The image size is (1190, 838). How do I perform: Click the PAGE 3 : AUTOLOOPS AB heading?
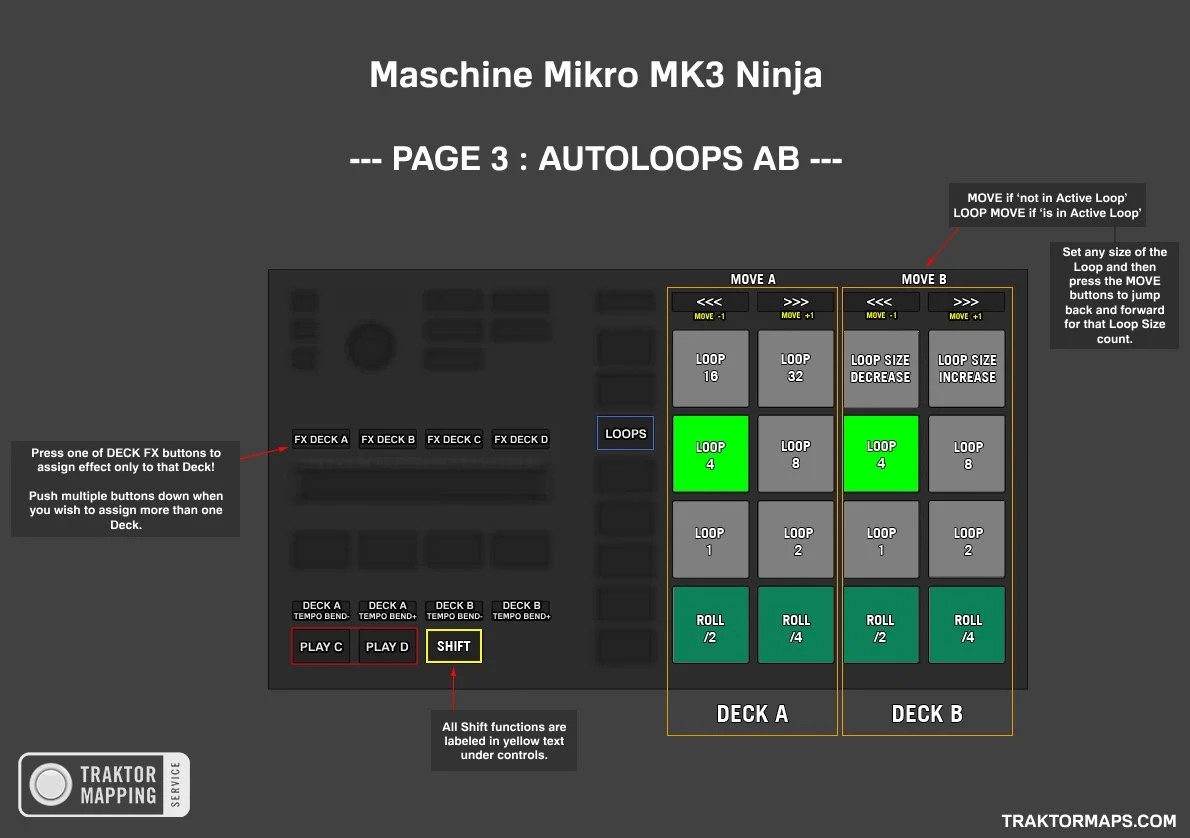596,159
